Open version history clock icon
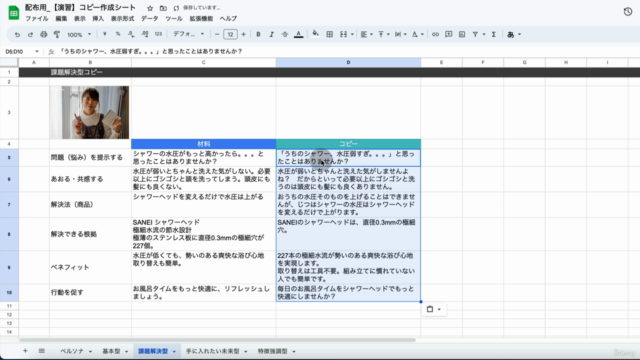Viewport: 640px width, 360px height. tap(628, 11)
